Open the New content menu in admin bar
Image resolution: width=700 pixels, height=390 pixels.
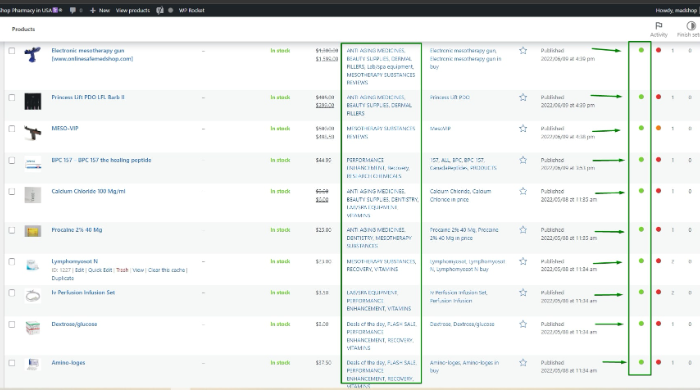tap(100, 10)
